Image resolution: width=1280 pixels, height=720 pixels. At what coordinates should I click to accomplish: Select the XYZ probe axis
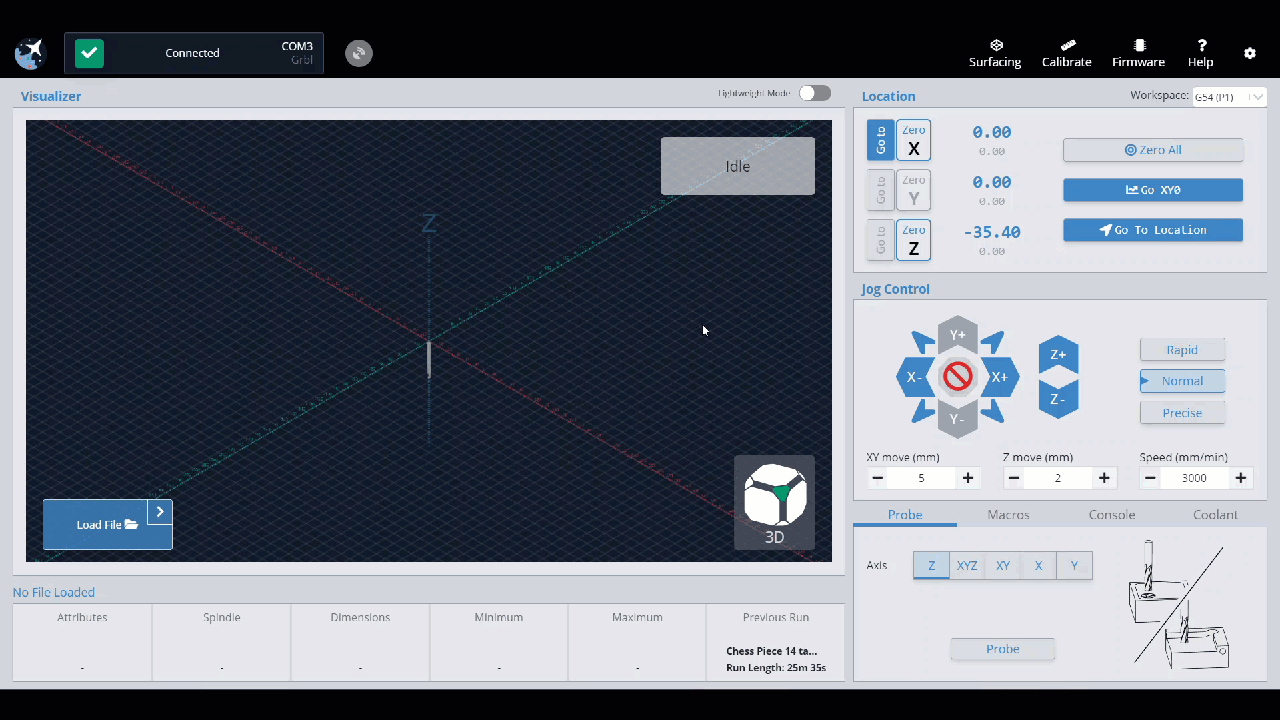[x=967, y=565]
